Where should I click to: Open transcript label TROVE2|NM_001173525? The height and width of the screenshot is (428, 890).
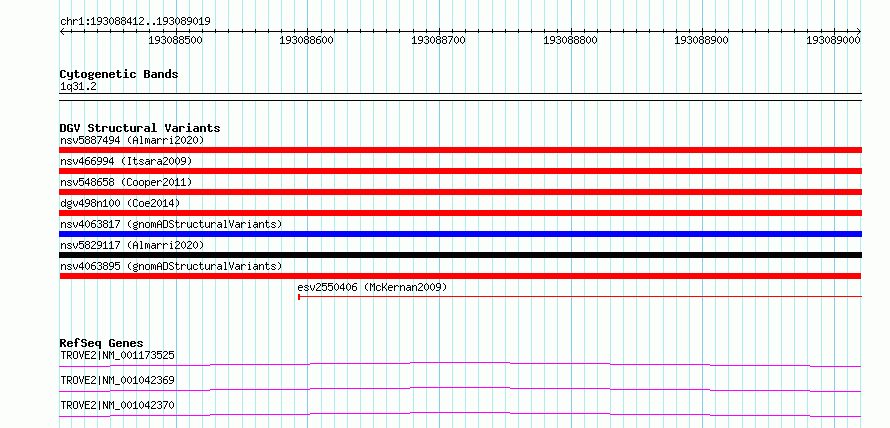coord(117,355)
